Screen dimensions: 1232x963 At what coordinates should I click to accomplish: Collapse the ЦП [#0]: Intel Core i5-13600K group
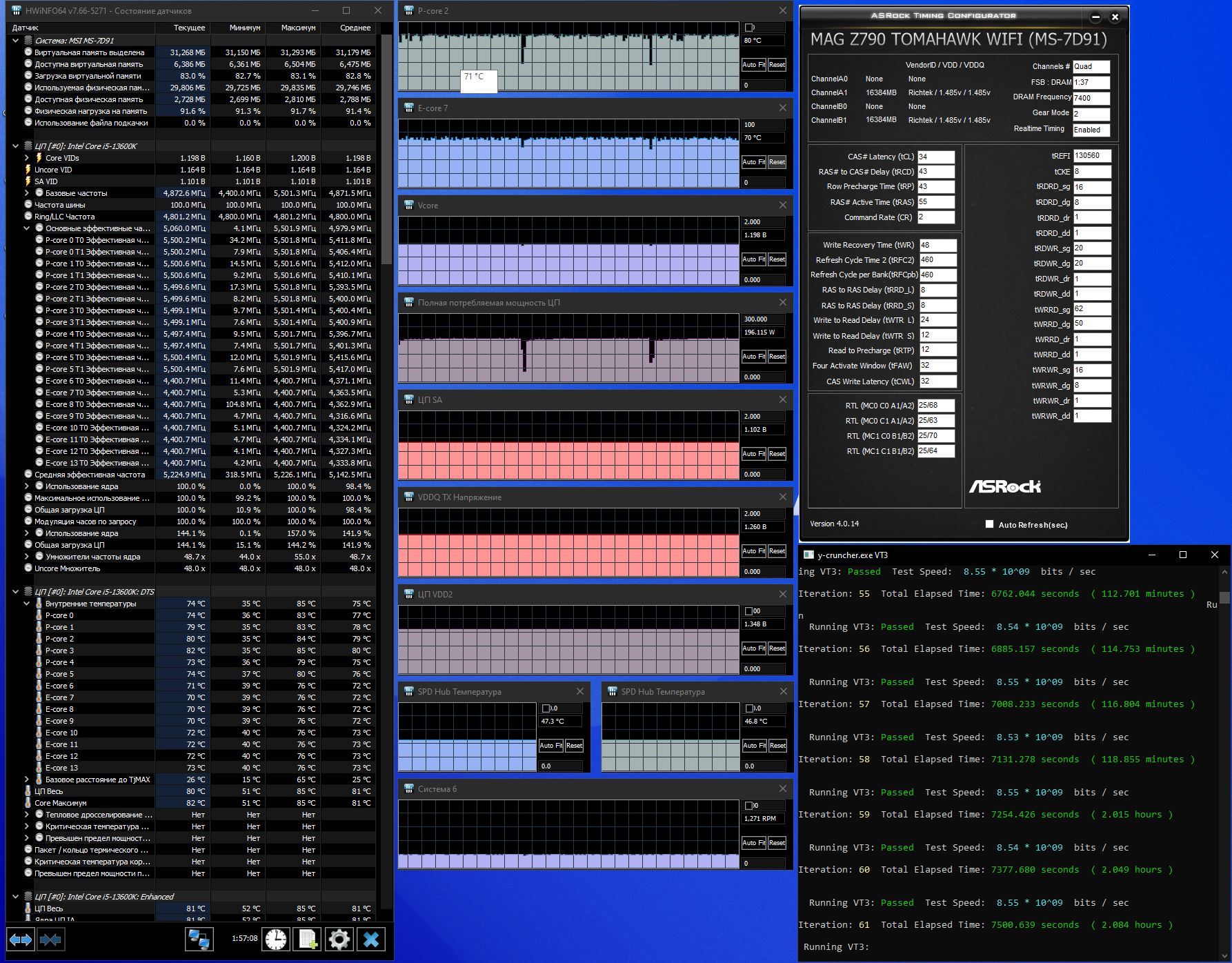pos(16,146)
